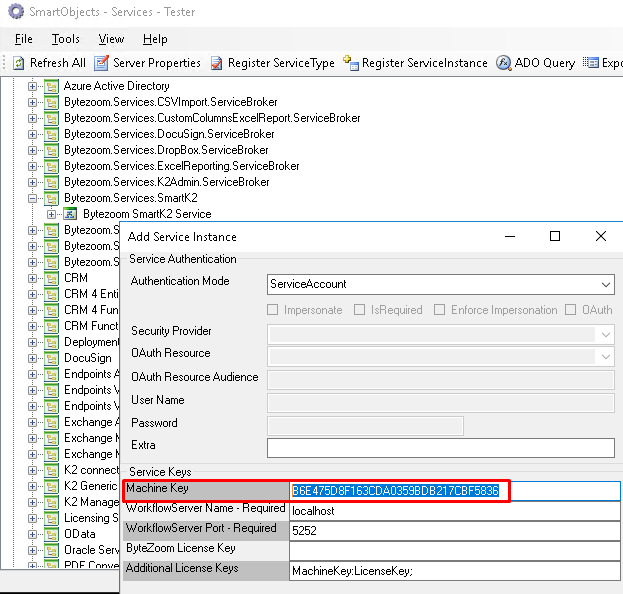Toggle the OAuth checkbox
Image resolution: width=623 pixels, height=594 pixels.
click(571, 310)
